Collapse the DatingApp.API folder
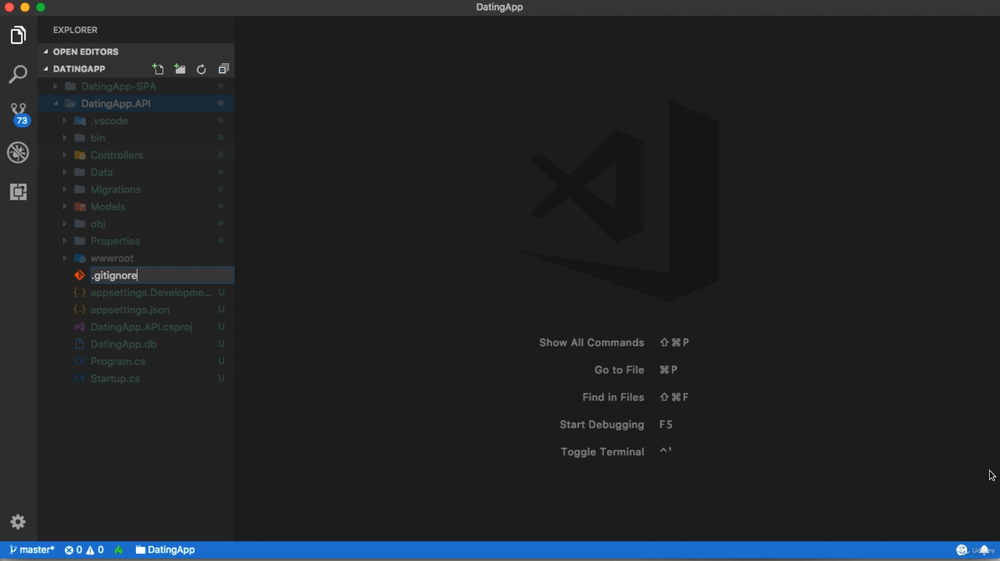The image size is (1000, 561). (136, 103)
